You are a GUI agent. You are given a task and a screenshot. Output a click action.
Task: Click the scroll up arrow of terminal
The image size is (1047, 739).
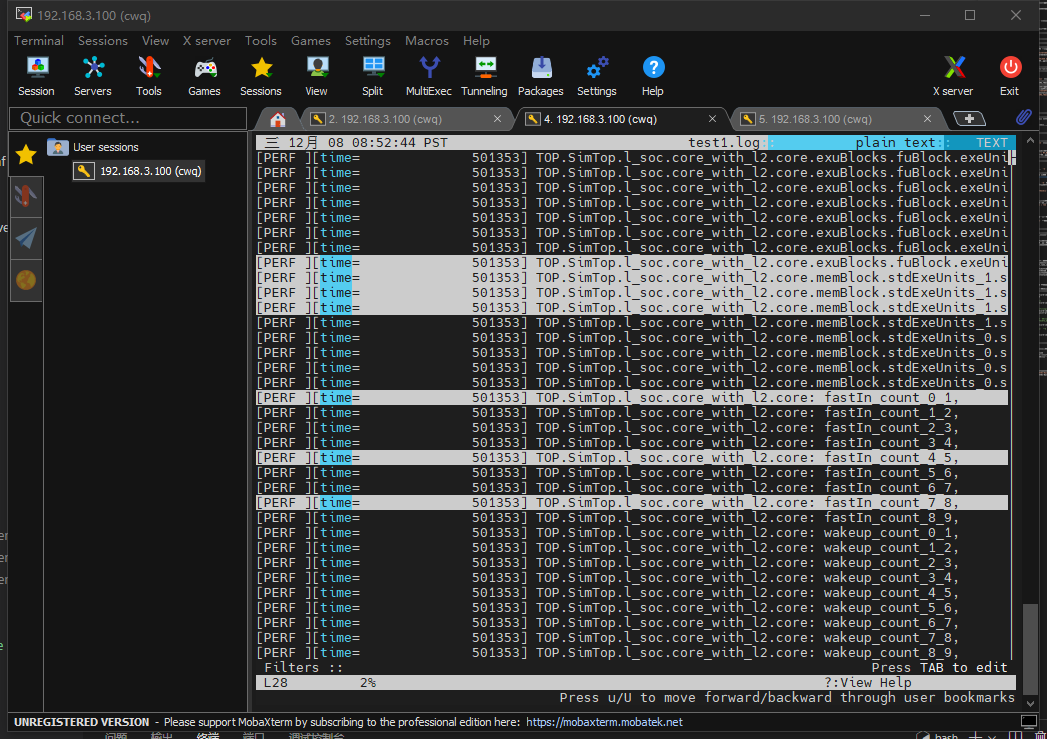(x=1031, y=141)
